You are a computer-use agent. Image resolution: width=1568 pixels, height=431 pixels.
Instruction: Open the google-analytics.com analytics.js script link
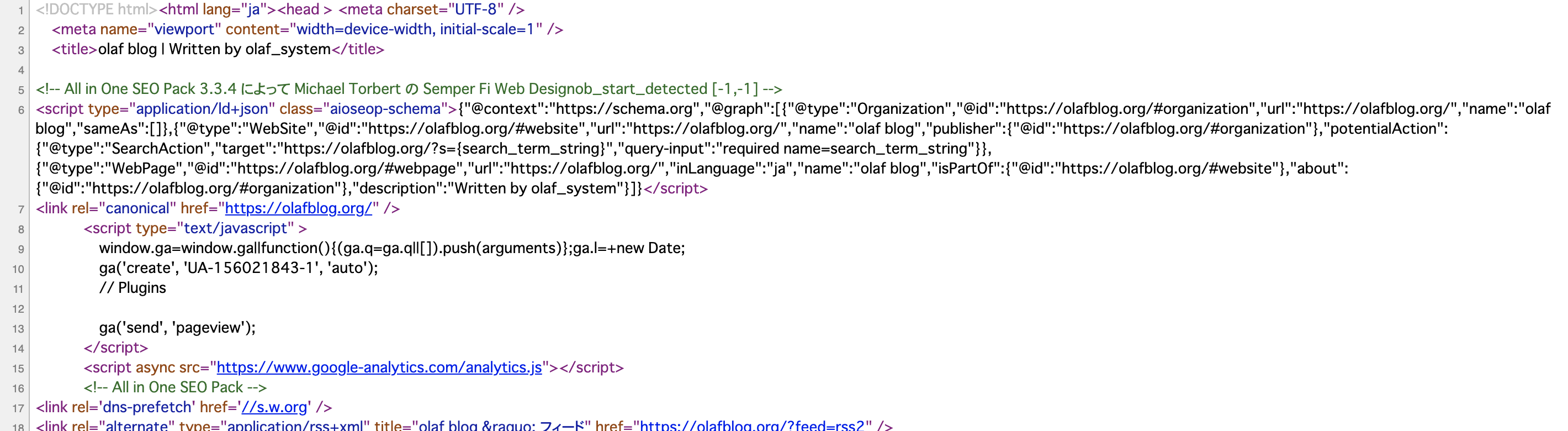coord(379,367)
